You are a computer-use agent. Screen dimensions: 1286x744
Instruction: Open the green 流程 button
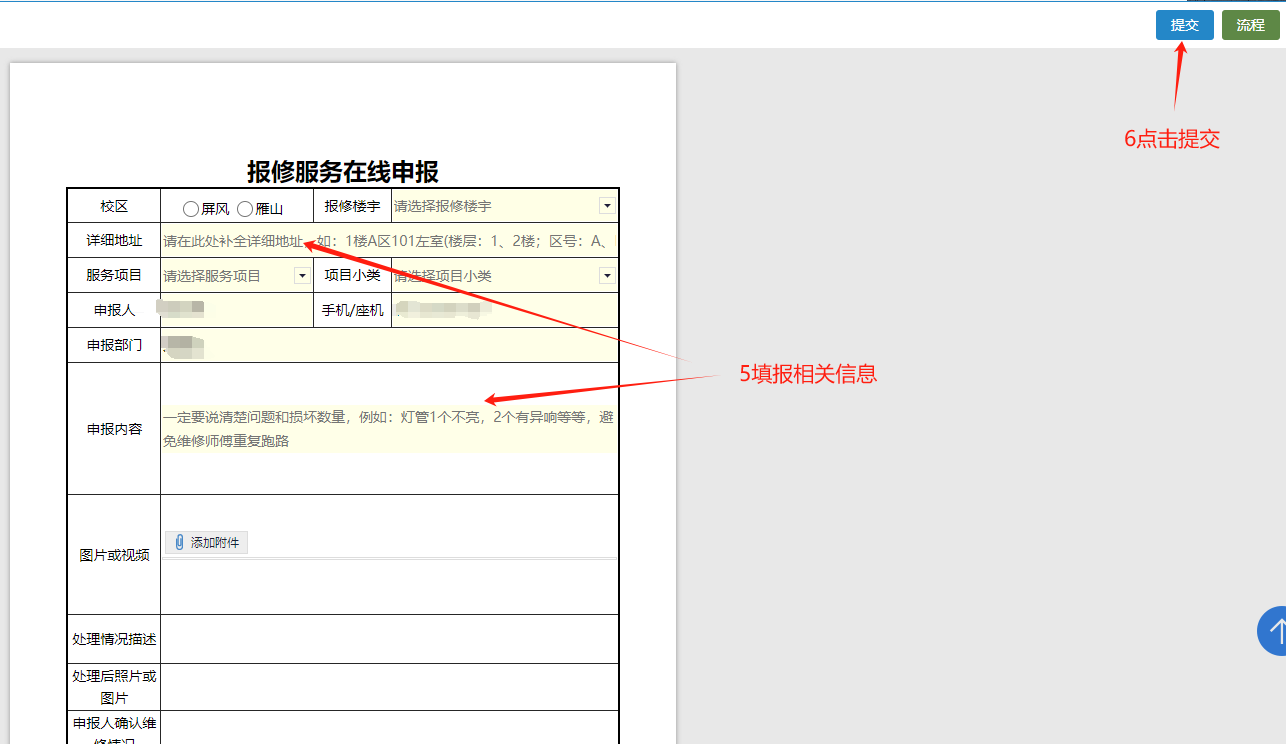pyautogui.click(x=1250, y=25)
